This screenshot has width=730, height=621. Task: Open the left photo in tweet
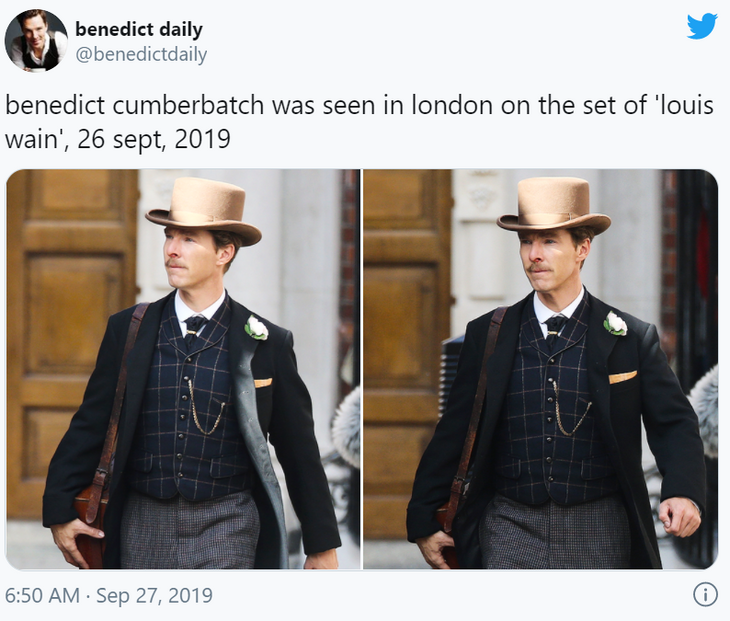183,369
